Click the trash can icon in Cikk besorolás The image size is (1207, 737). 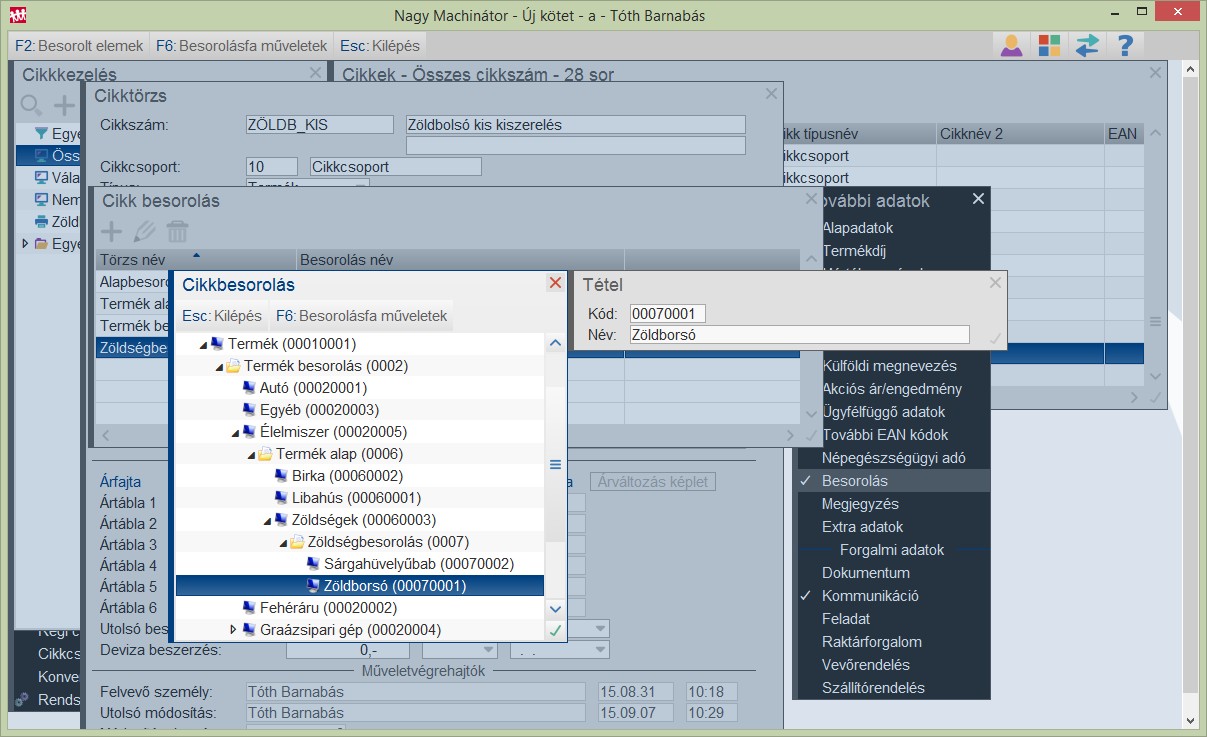coord(177,232)
